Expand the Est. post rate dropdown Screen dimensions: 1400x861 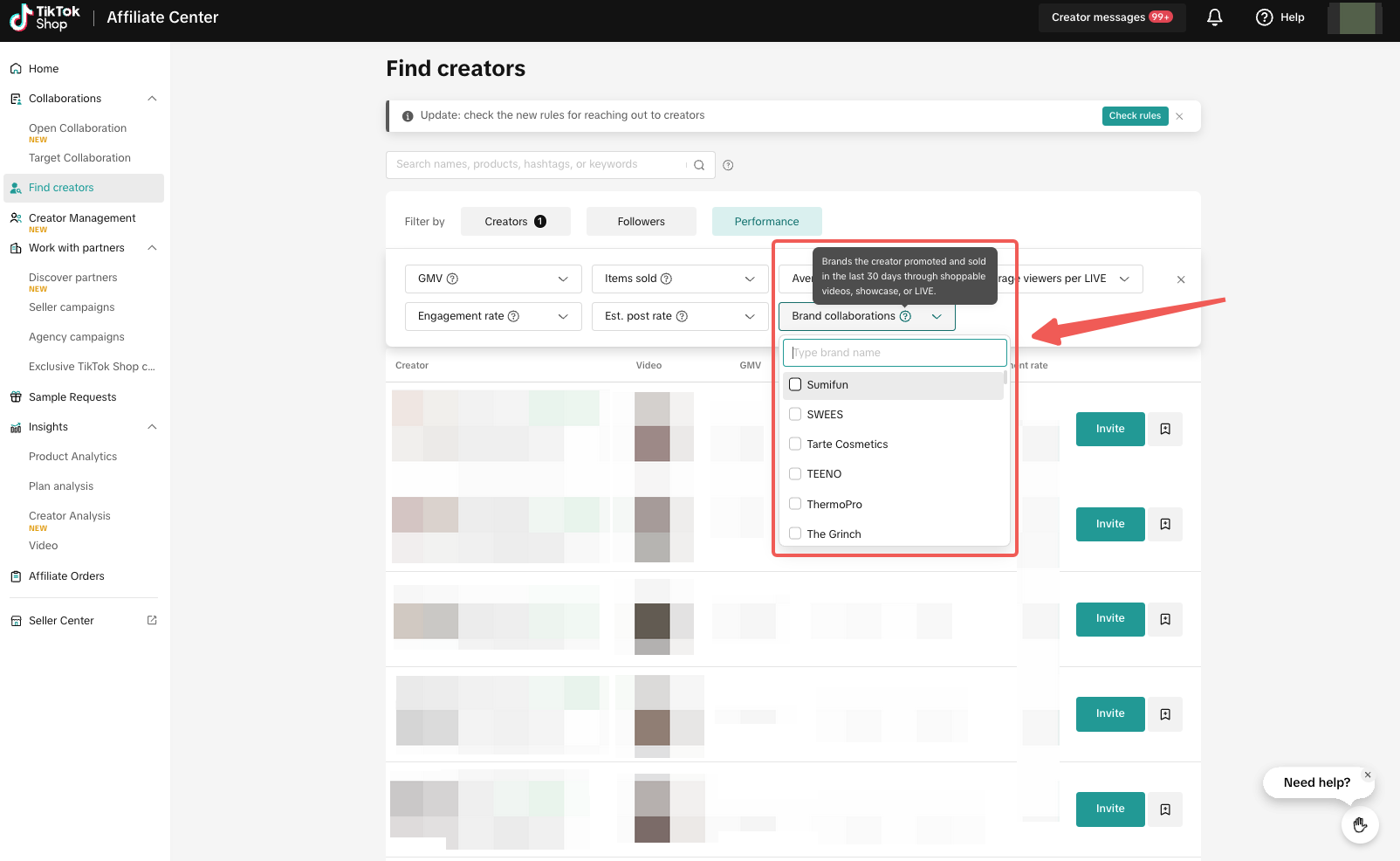tap(679, 316)
